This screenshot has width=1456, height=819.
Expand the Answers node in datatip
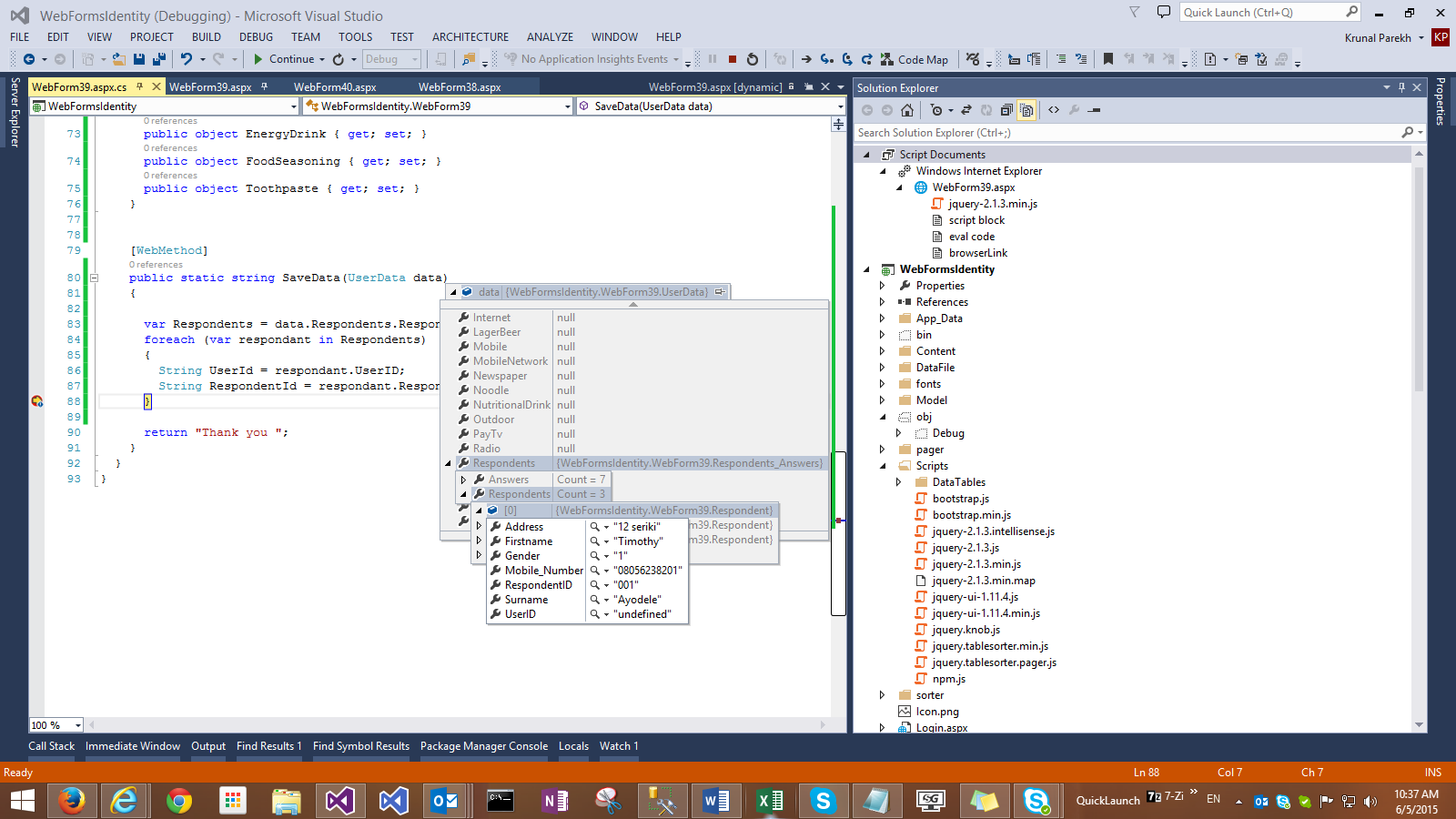(x=463, y=480)
